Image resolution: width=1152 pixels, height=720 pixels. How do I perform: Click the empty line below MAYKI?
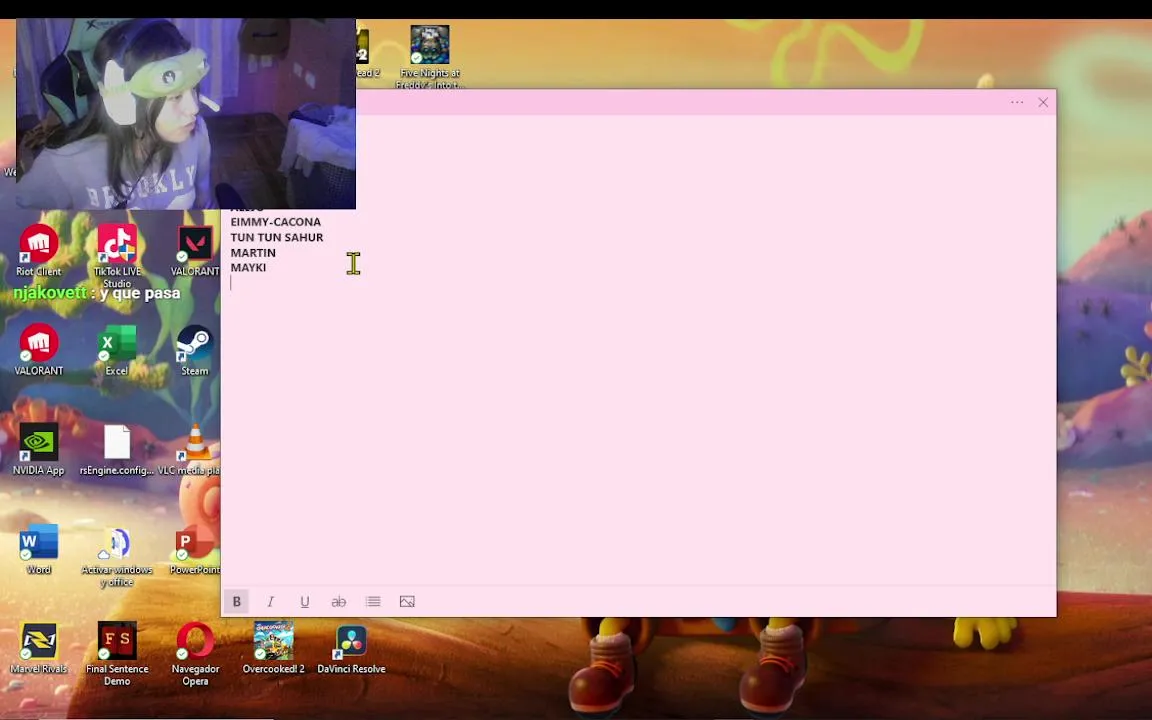click(x=639, y=284)
